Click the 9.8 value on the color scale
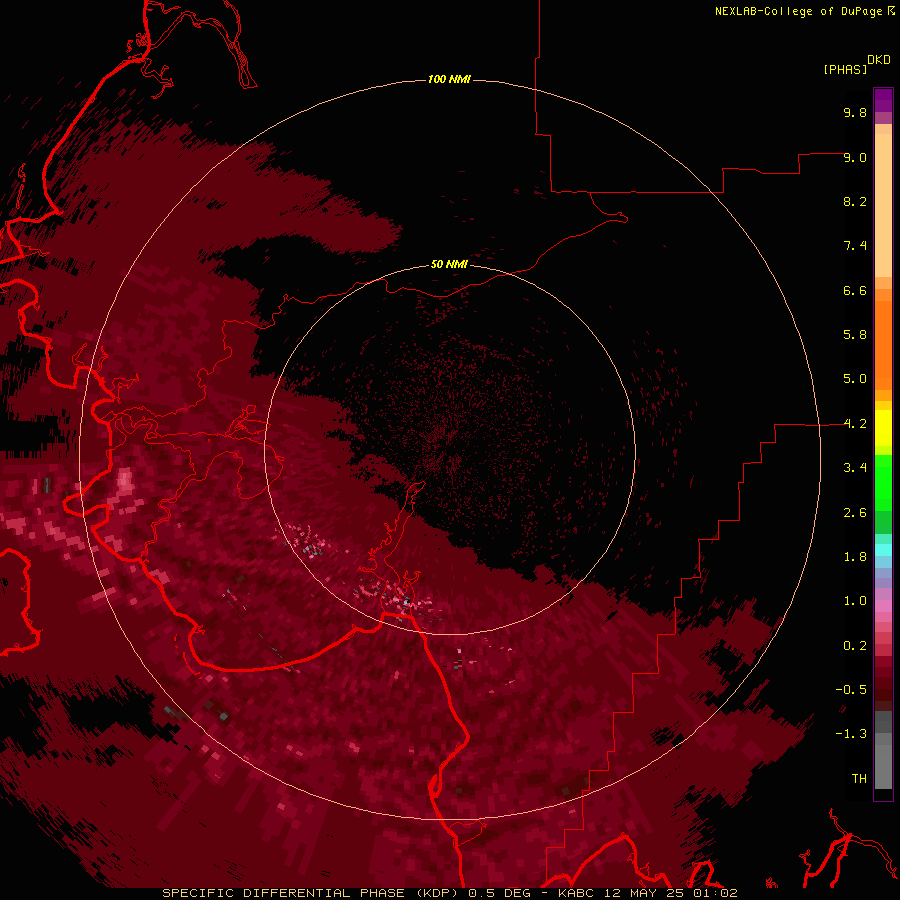Image resolution: width=900 pixels, height=900 pixels. coord(855,112)
